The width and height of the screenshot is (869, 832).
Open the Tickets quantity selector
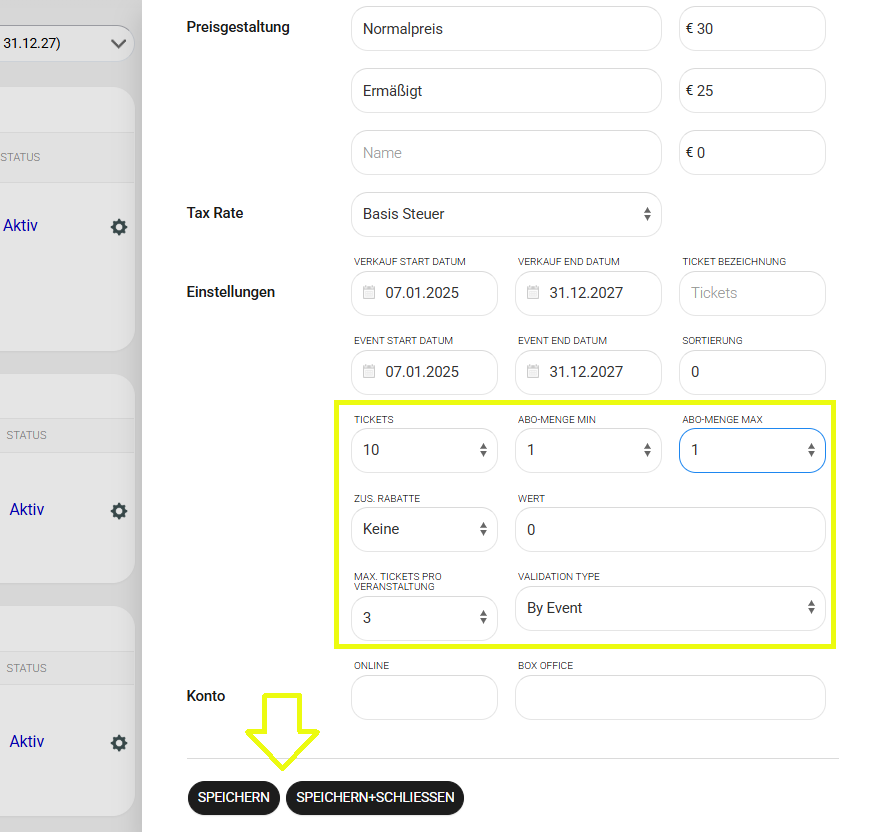424,450
